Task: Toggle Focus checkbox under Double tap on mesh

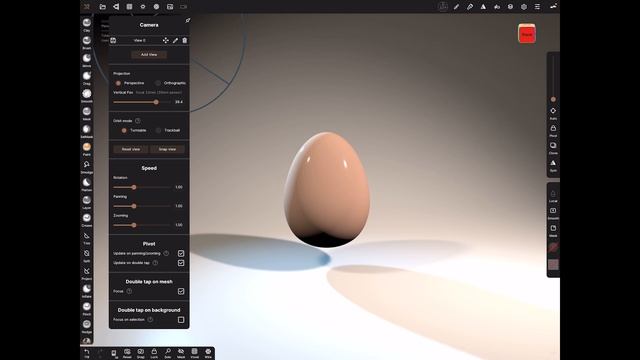Action: [x=181, y=291]
